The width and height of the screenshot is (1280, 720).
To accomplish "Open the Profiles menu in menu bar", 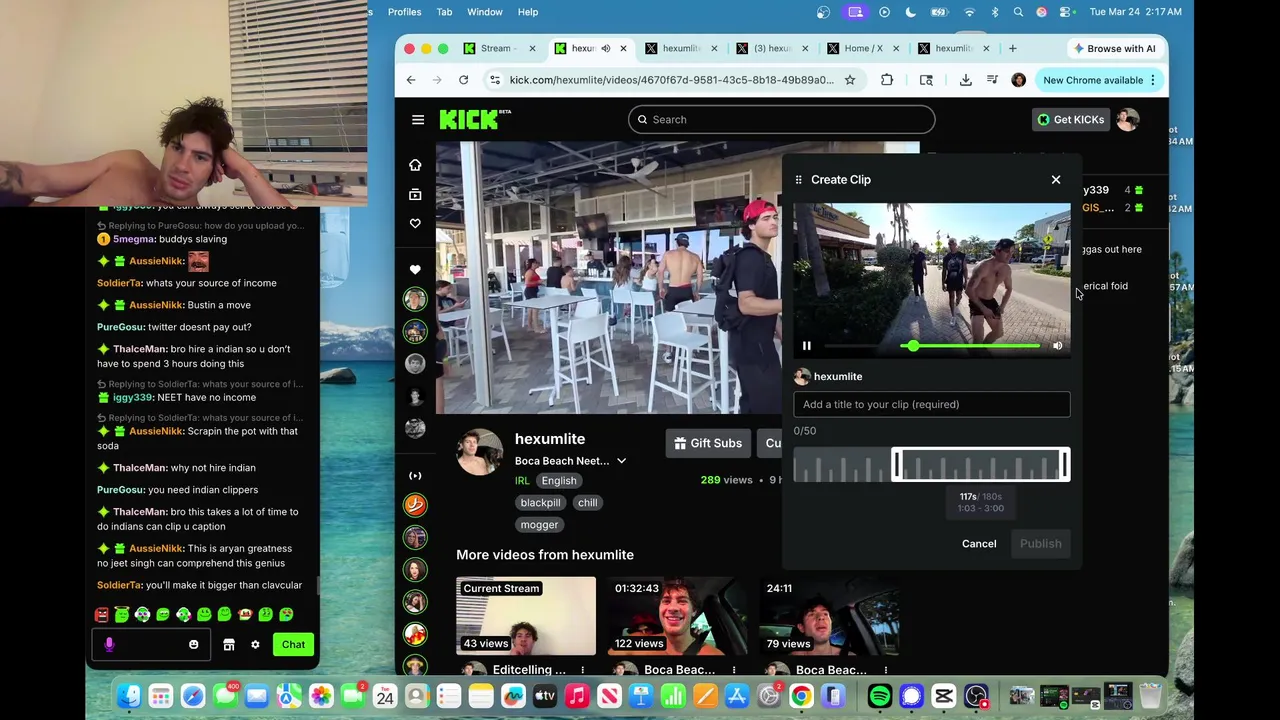I will point(404,12).
